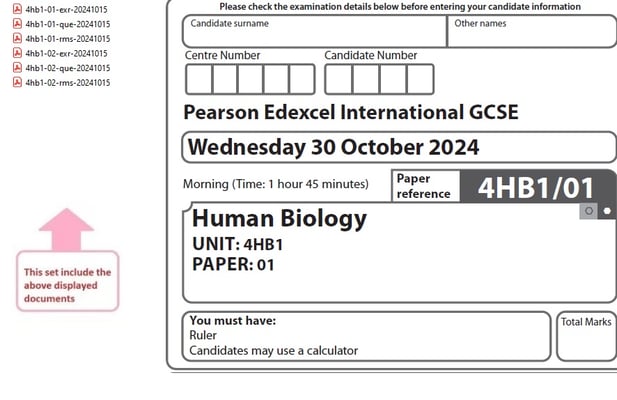This screenshot has height=400, width=617.
Task: Click the PDF icon for 4hb1-02-que-20241015
Action: pos(17,68)
